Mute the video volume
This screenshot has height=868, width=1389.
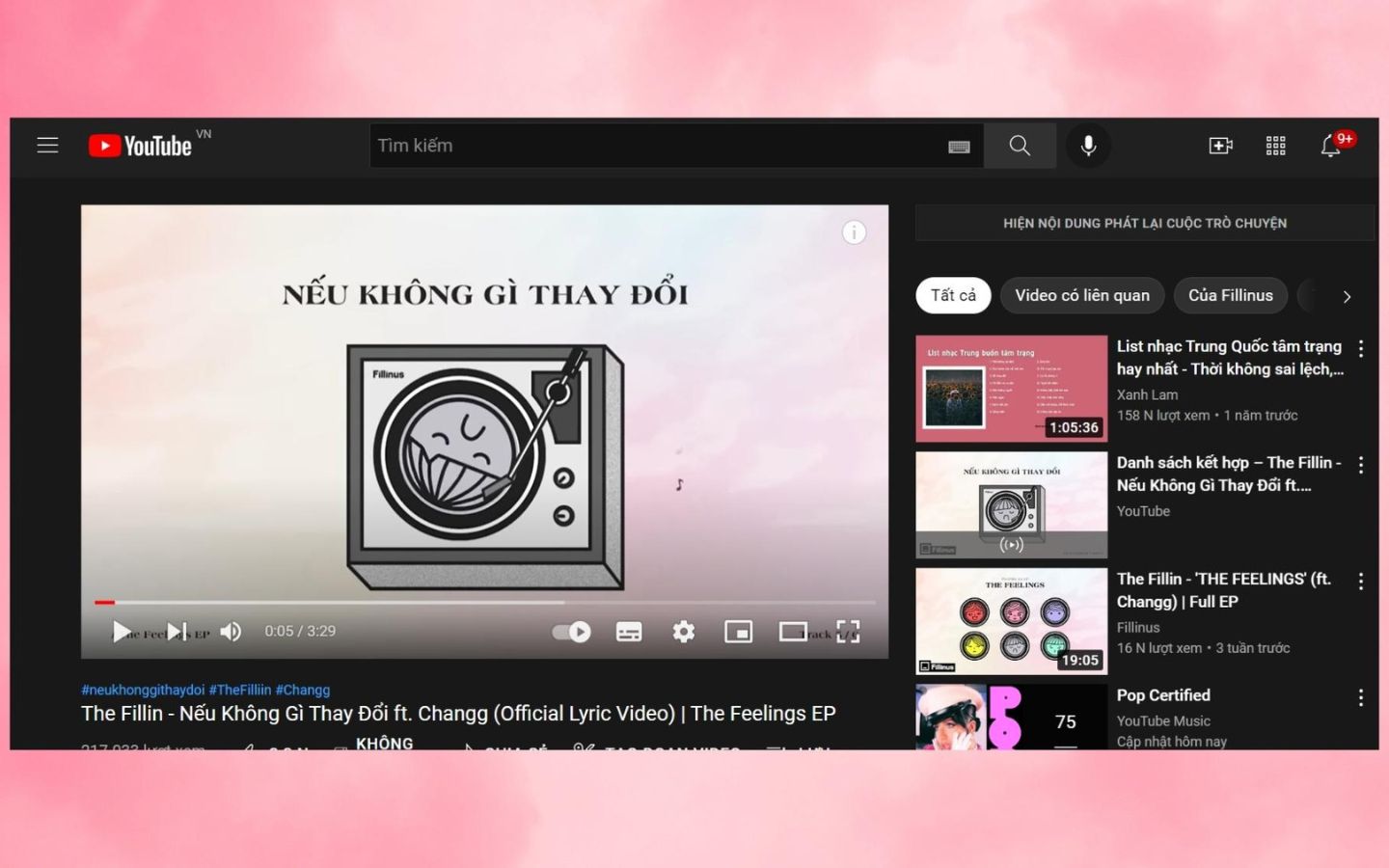coord(231,632)
